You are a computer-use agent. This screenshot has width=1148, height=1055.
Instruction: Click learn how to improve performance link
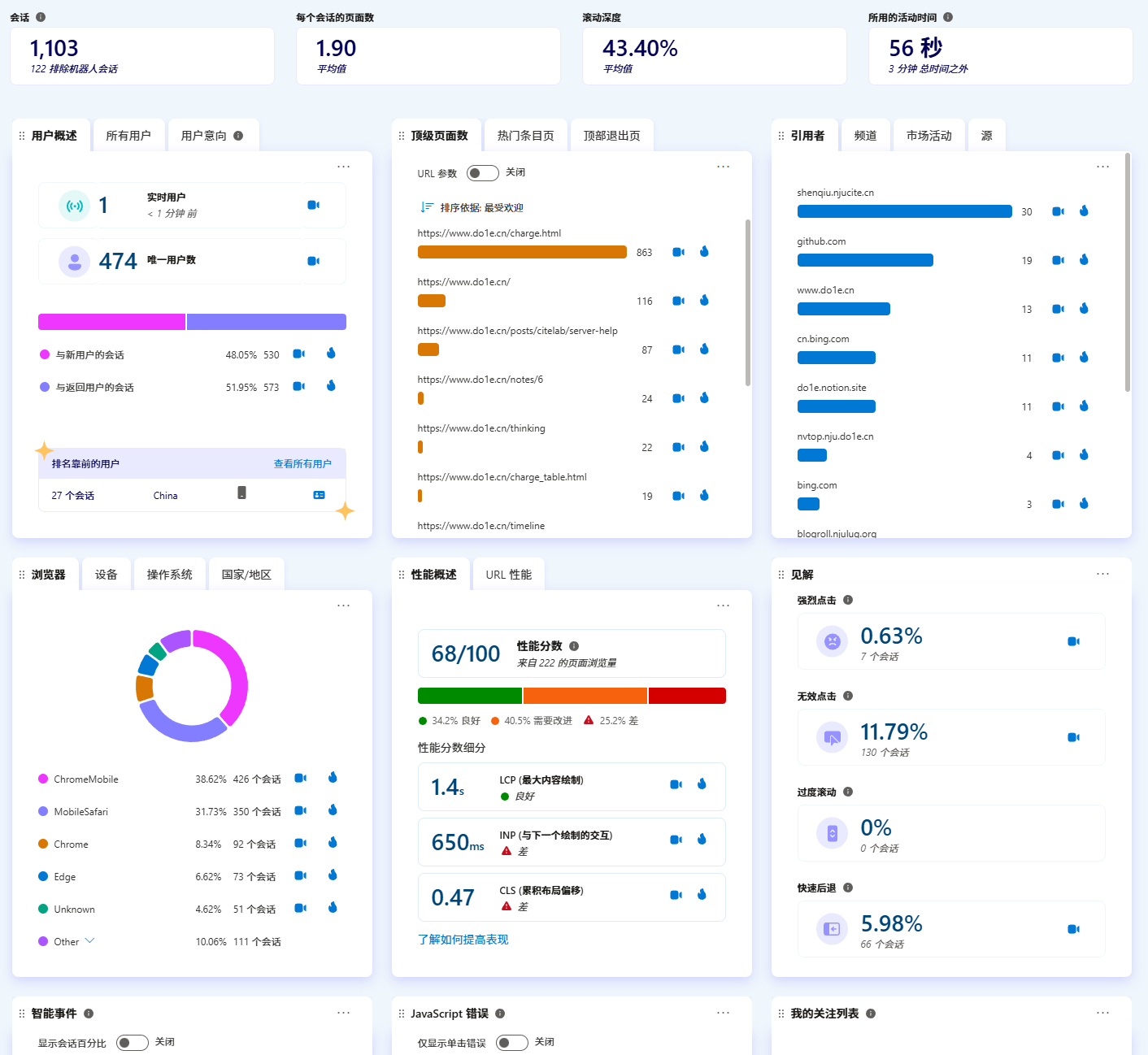point(463,940)
